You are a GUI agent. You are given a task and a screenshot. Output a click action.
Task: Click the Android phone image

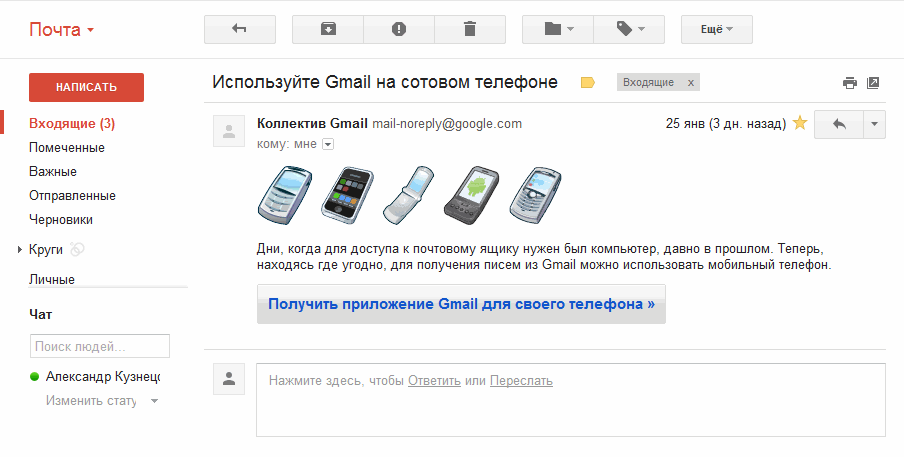coord(472,195)
